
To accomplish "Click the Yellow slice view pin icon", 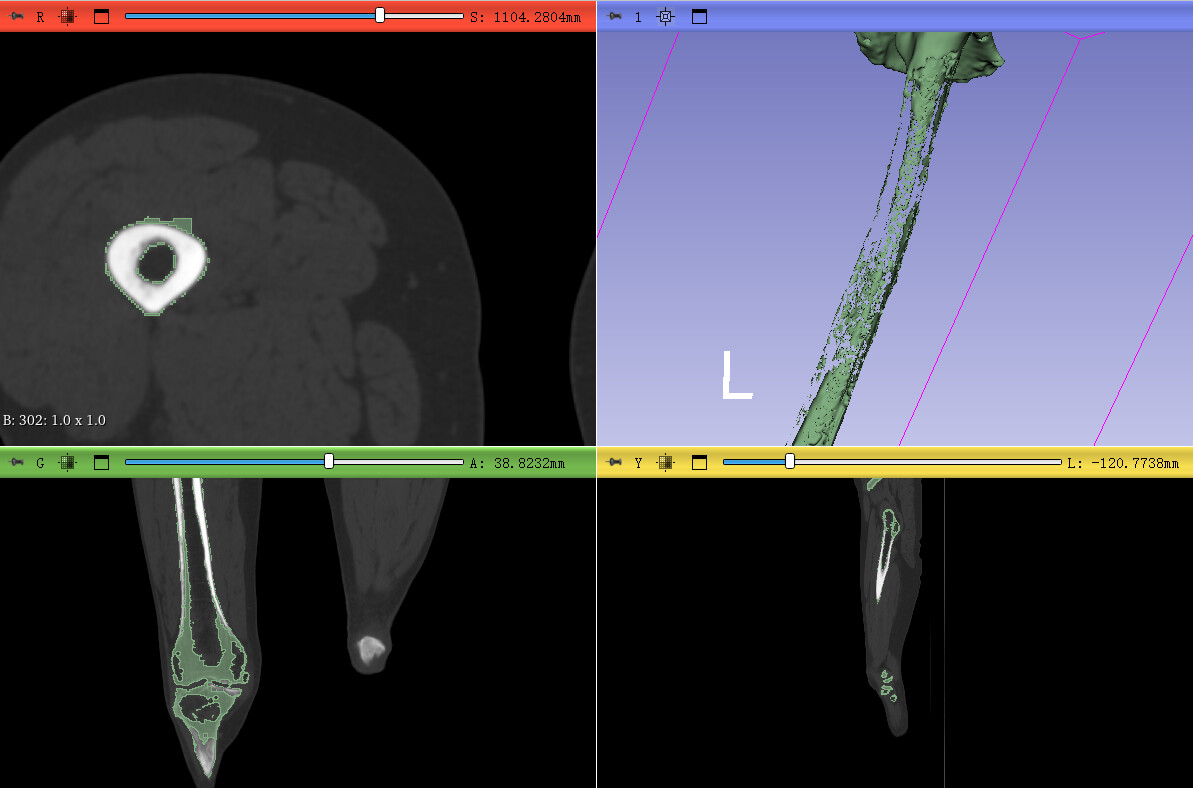I will click(x=614, y=462).
